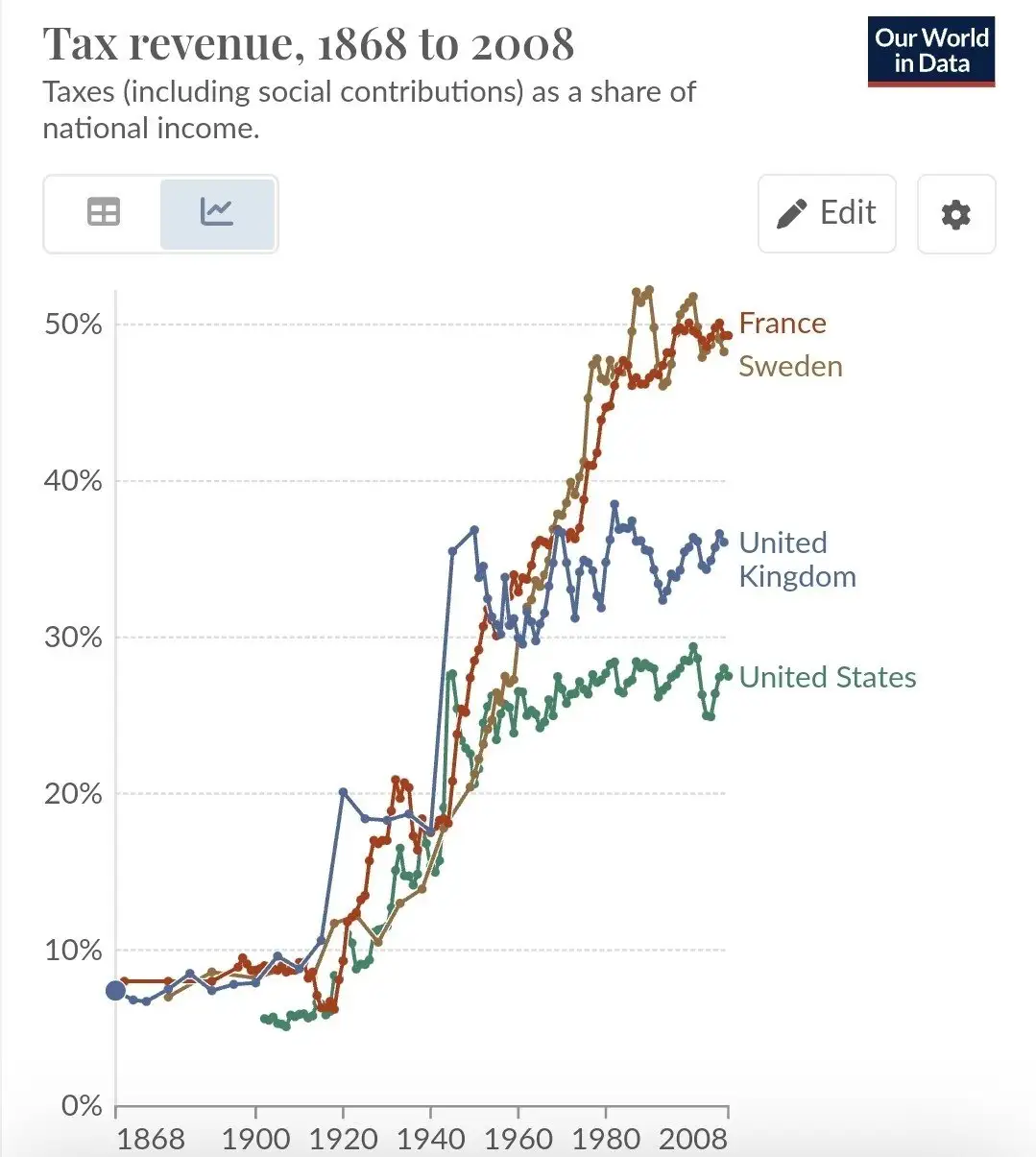Click the 30% y-axis label

click(x=73, y=637)
